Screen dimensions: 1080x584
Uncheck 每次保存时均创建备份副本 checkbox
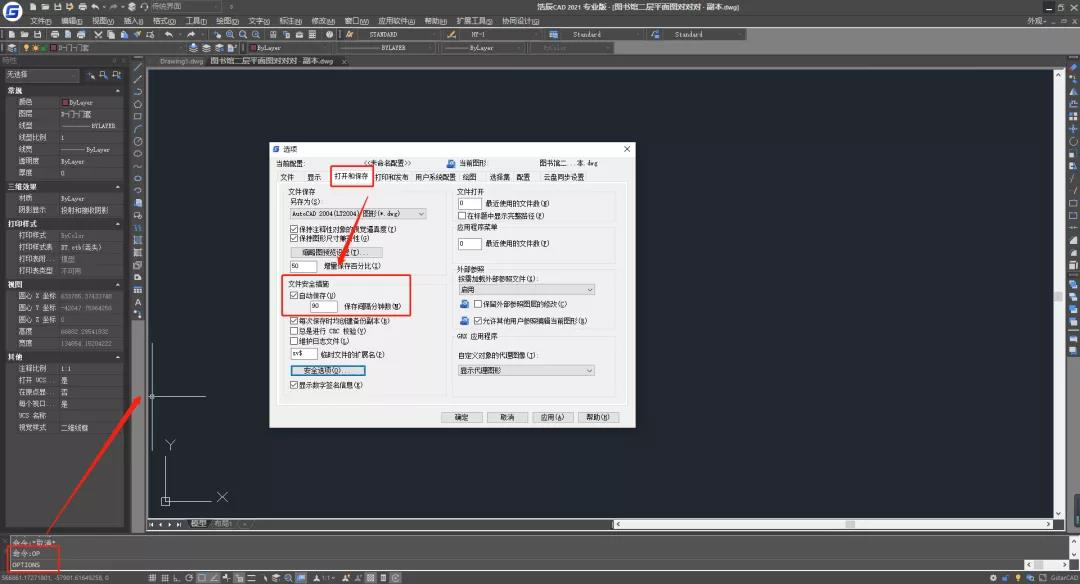[x=294, y=321]
